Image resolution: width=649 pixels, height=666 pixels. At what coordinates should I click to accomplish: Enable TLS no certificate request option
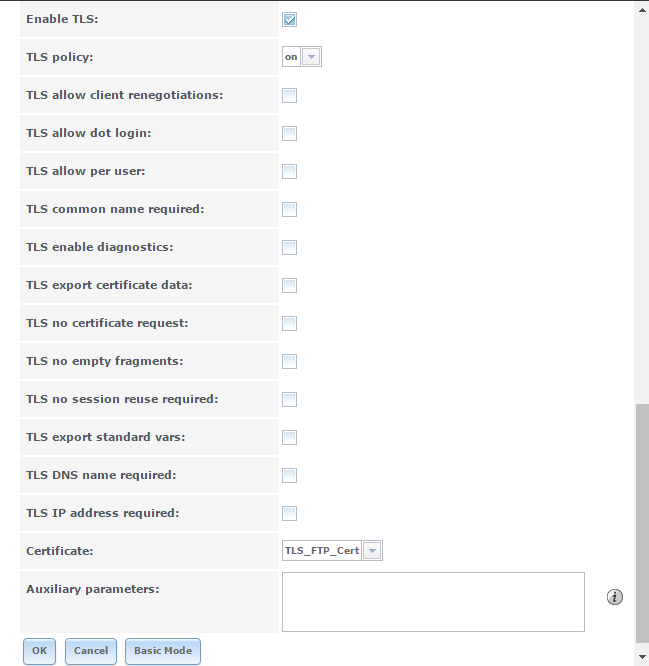[x=289, y=323]
